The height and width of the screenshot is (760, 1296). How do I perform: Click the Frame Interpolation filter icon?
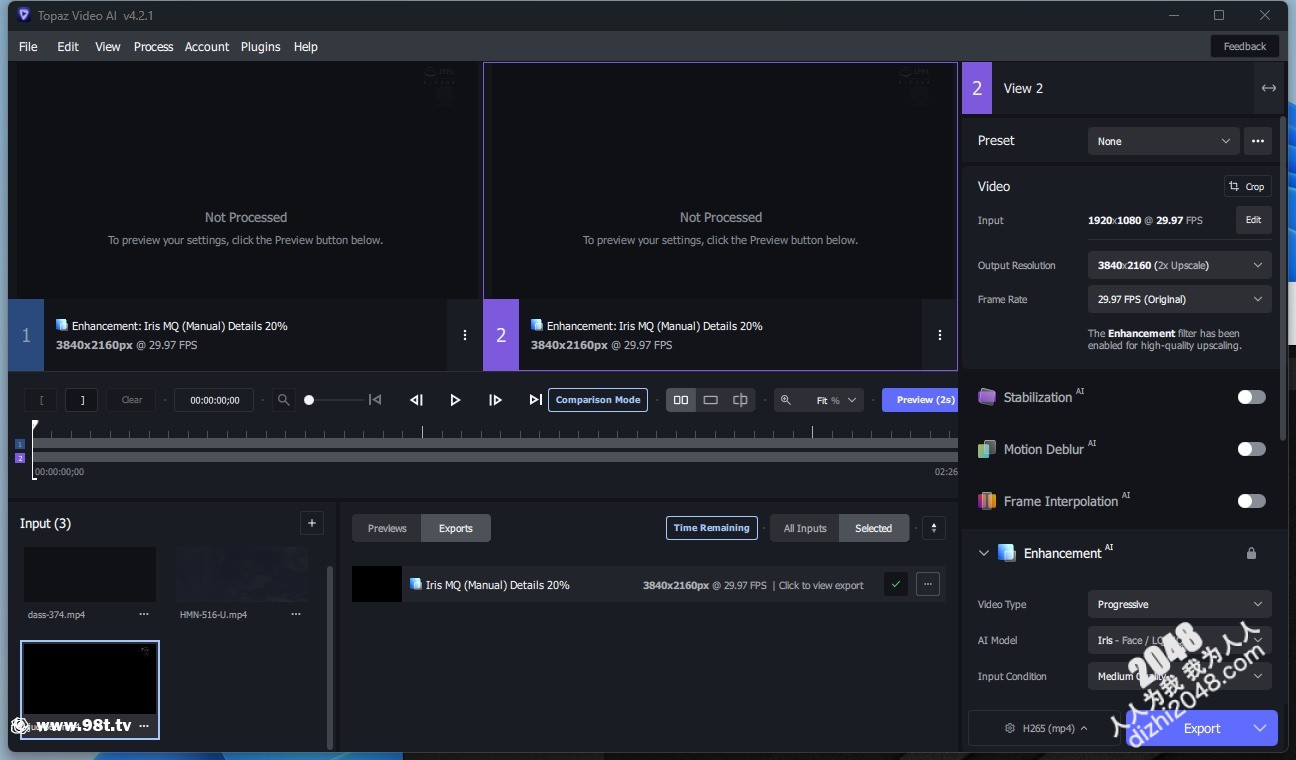click(x=987, y=501)
